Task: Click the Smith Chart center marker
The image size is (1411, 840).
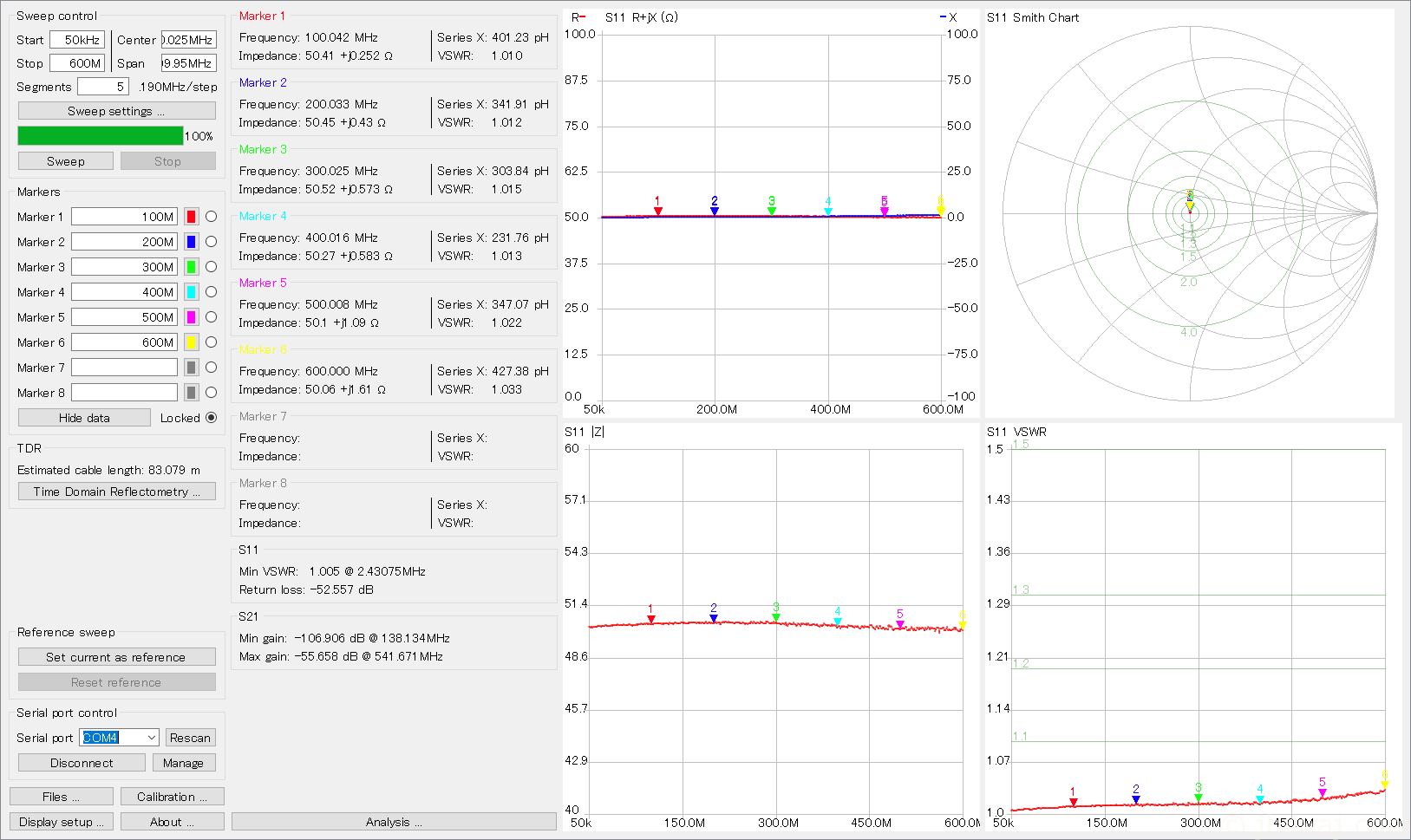Action: (1190, 205)
